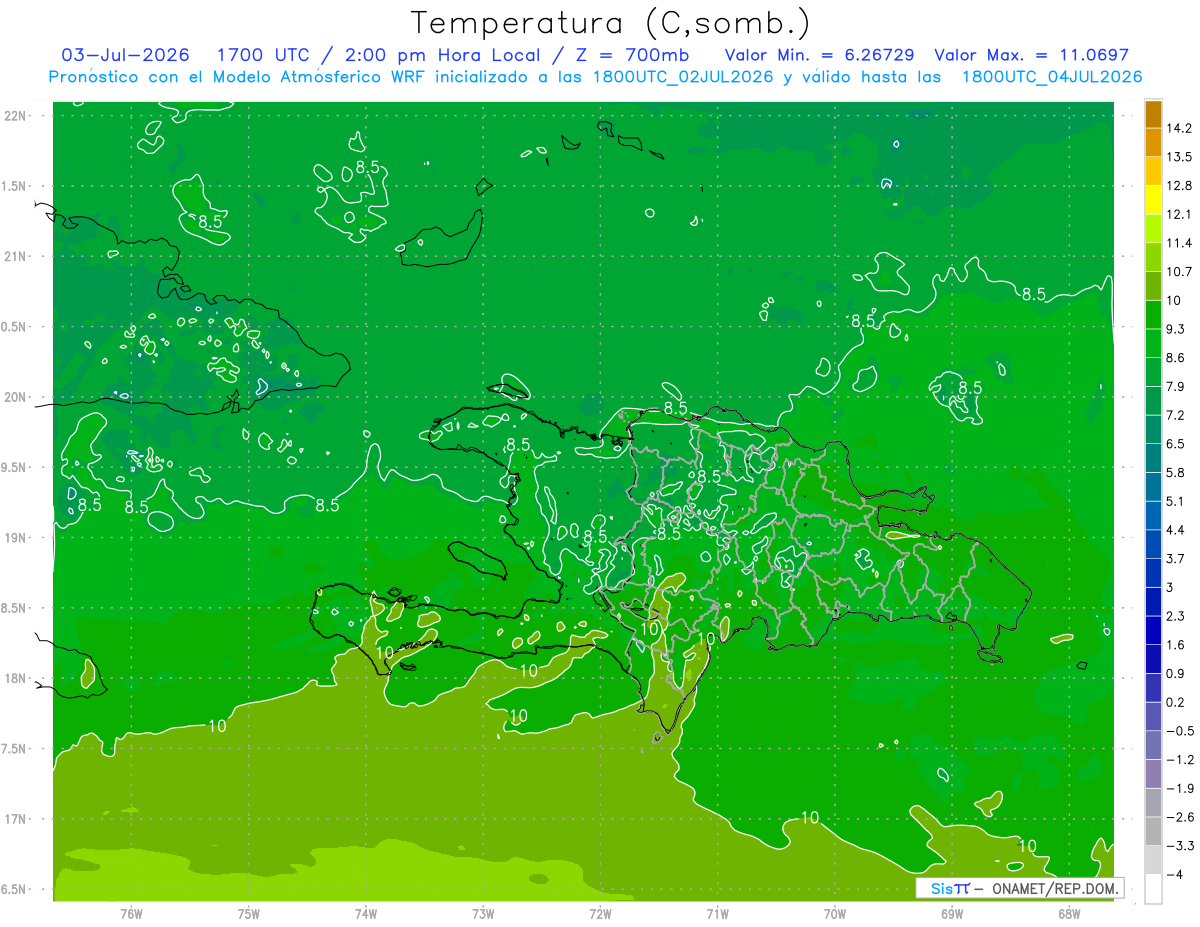Click the 75W longitude axis label
The width and height of the screenshot is (1200, 927).
point(249,914)
